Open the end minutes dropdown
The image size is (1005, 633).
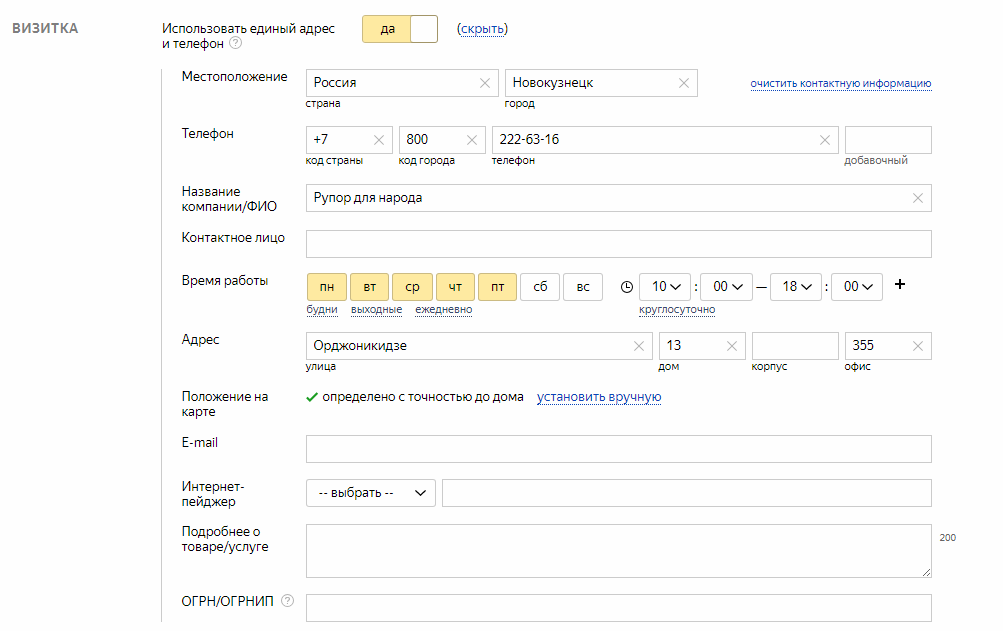tap(857, 287)
